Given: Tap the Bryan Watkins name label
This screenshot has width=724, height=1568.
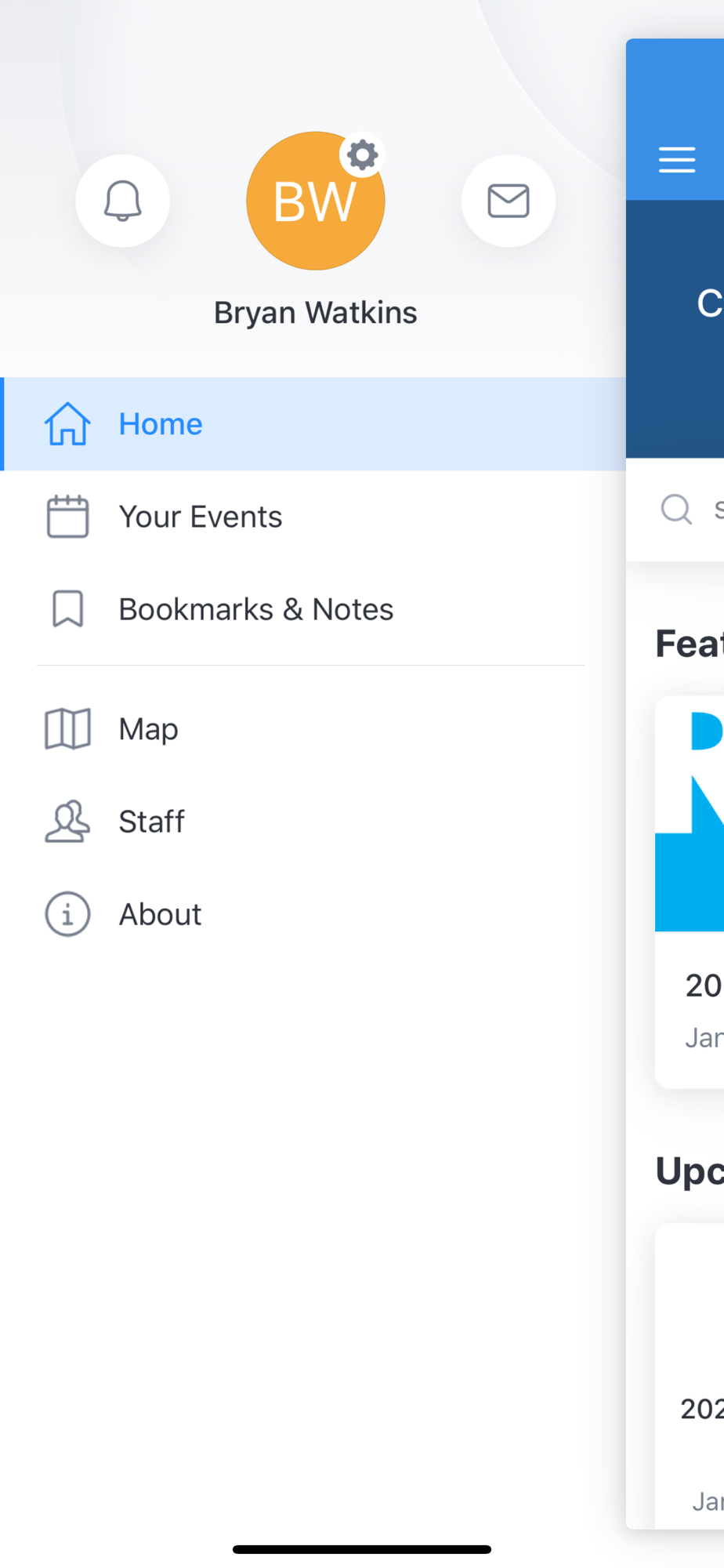Looking at the screenshot, I should coord(315,313).
